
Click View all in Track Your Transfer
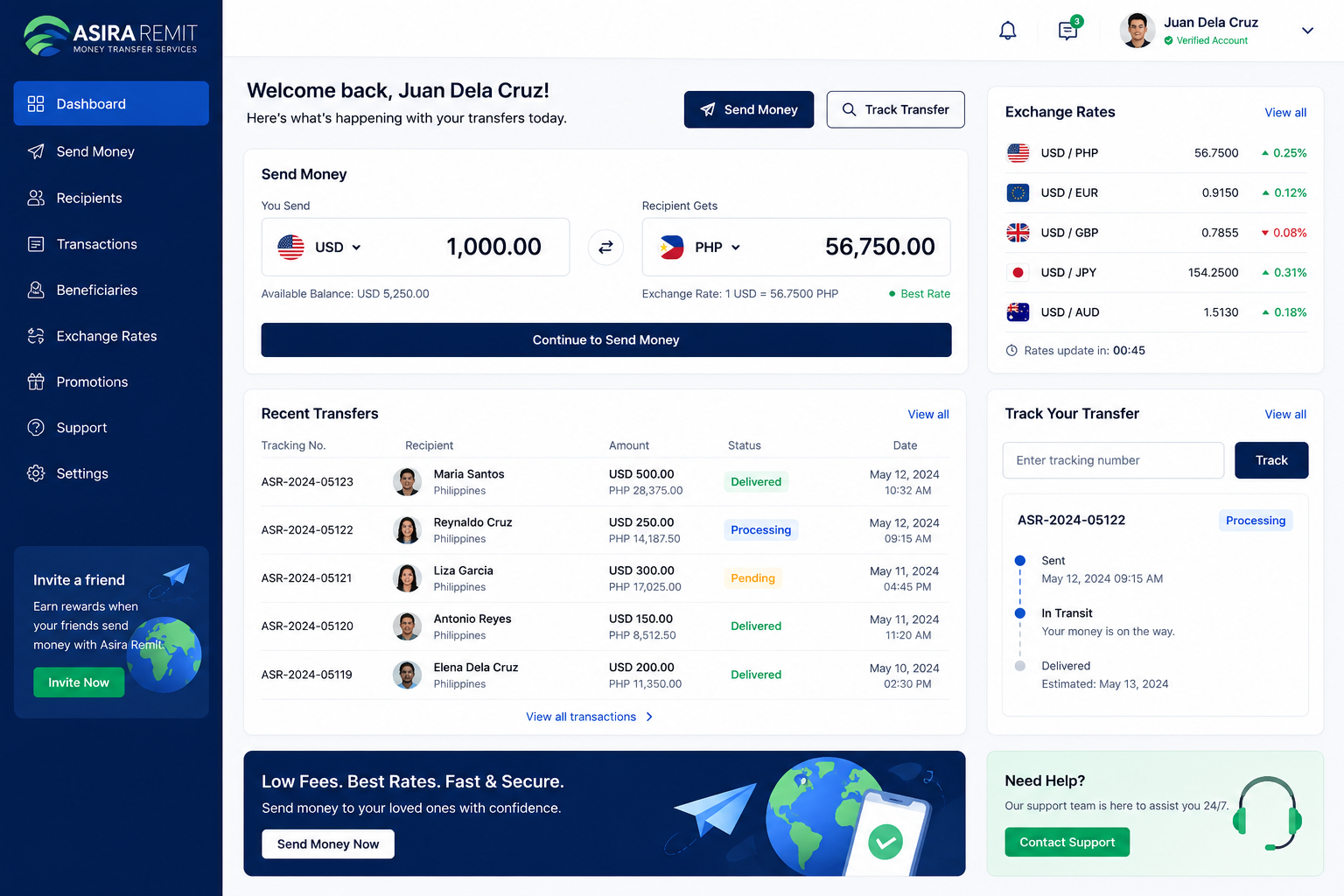click(1285, 414)
